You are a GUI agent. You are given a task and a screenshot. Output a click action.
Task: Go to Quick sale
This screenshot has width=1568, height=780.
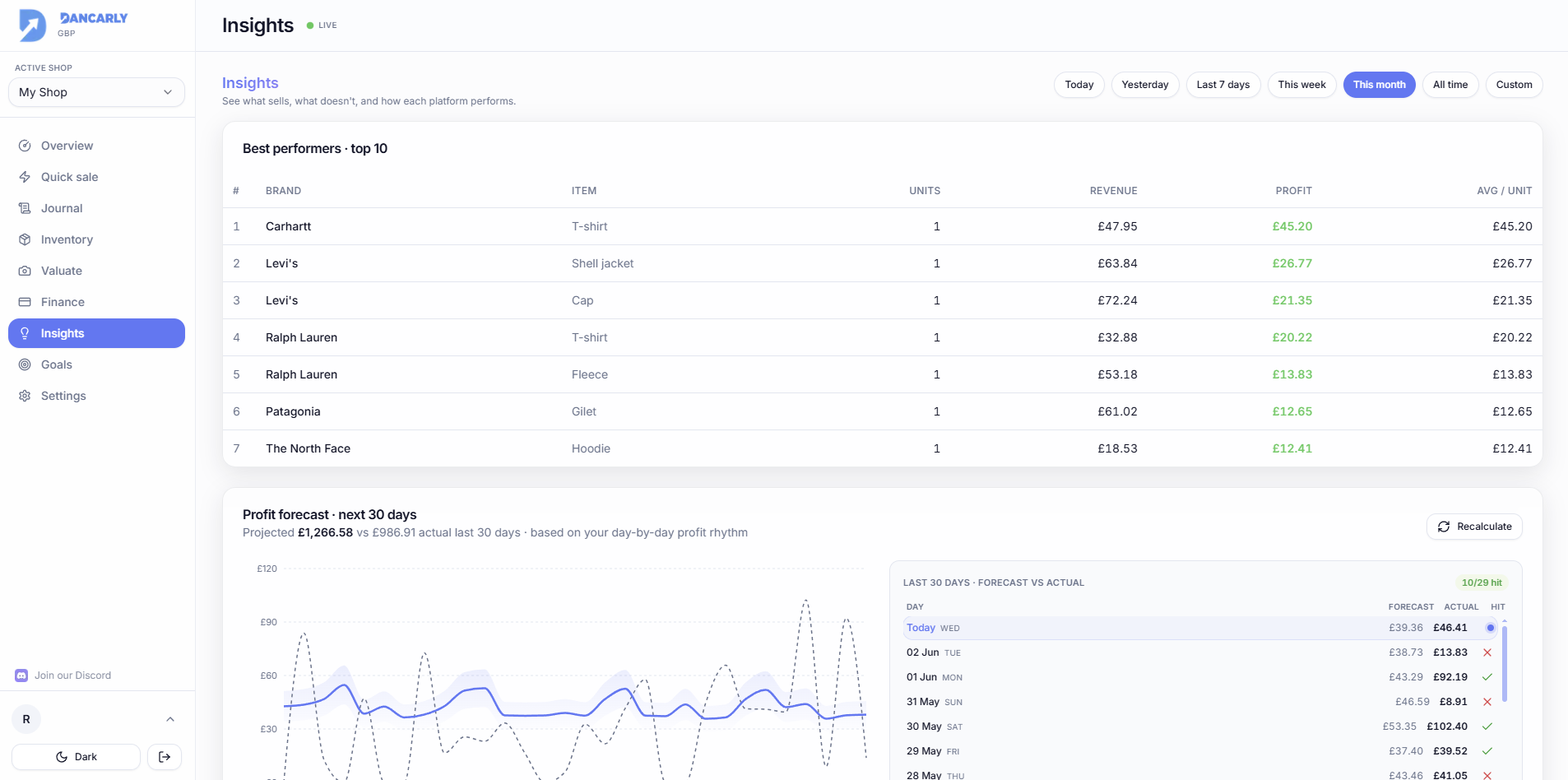[x=96, y=177]
